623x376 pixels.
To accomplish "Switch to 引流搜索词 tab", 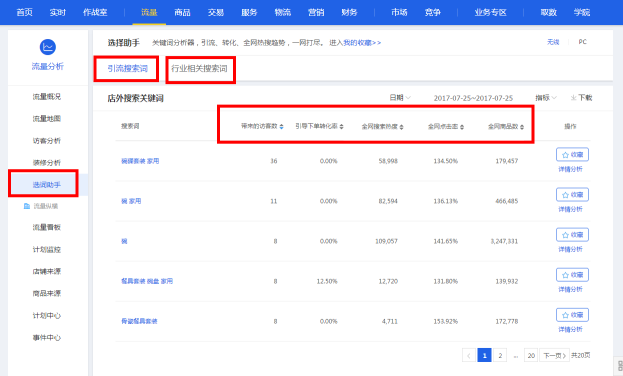I will coord(128,68).
